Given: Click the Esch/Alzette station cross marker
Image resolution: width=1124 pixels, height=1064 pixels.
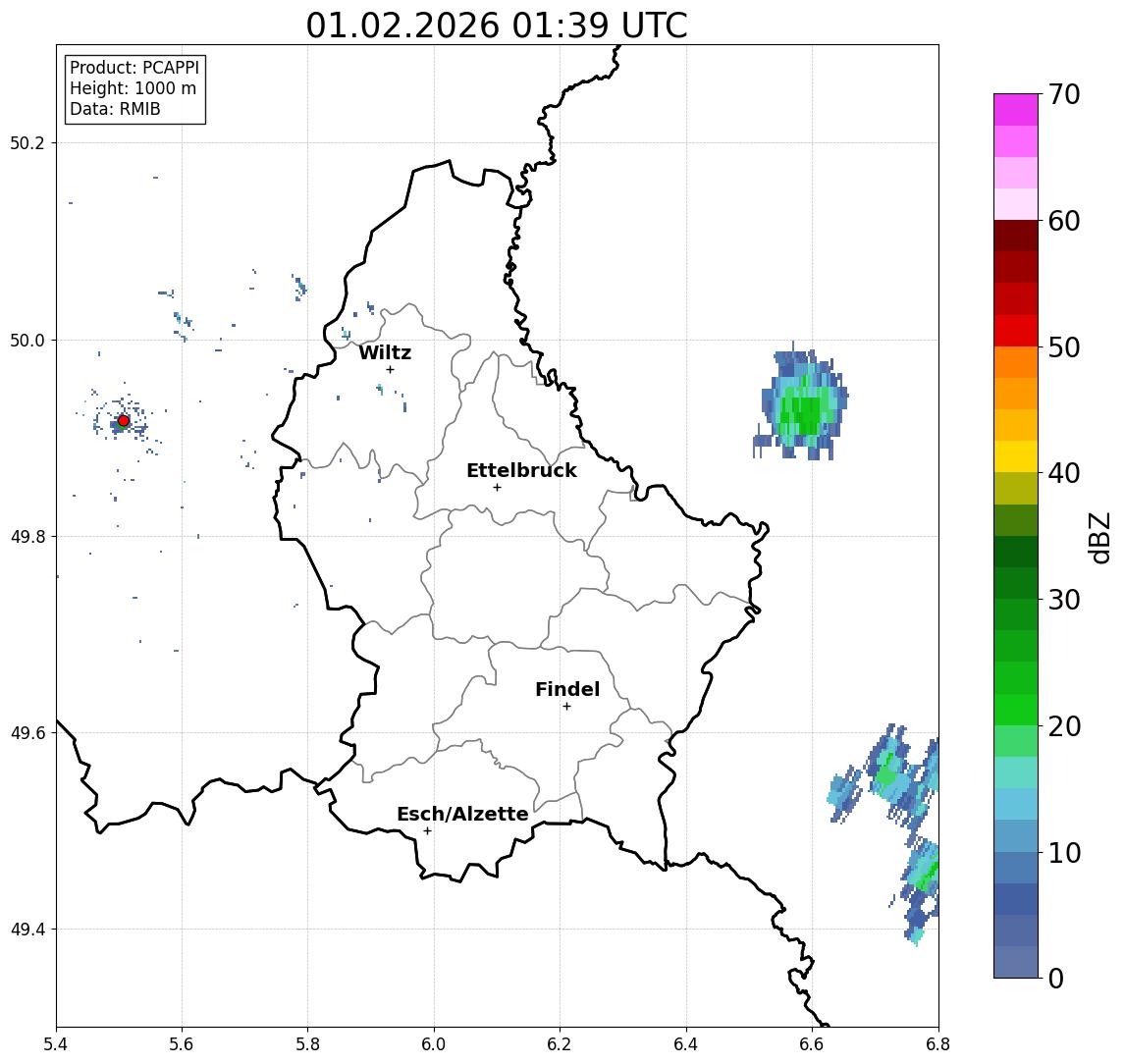Looking at the screenshot, I should 427,831.
